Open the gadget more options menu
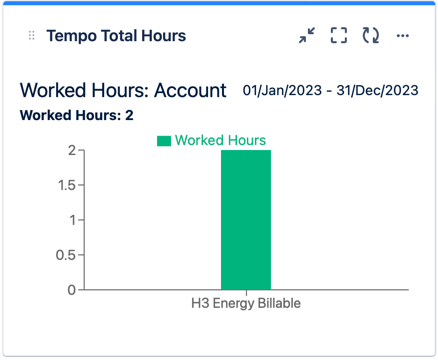 (403, 36)
